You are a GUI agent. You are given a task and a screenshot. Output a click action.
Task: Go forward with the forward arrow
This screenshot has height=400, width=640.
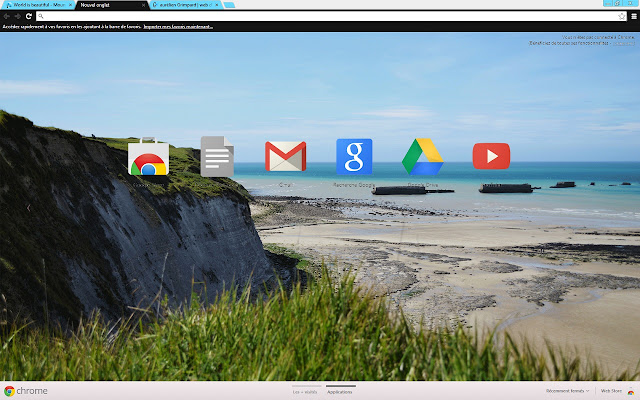[x=18, y=16]
